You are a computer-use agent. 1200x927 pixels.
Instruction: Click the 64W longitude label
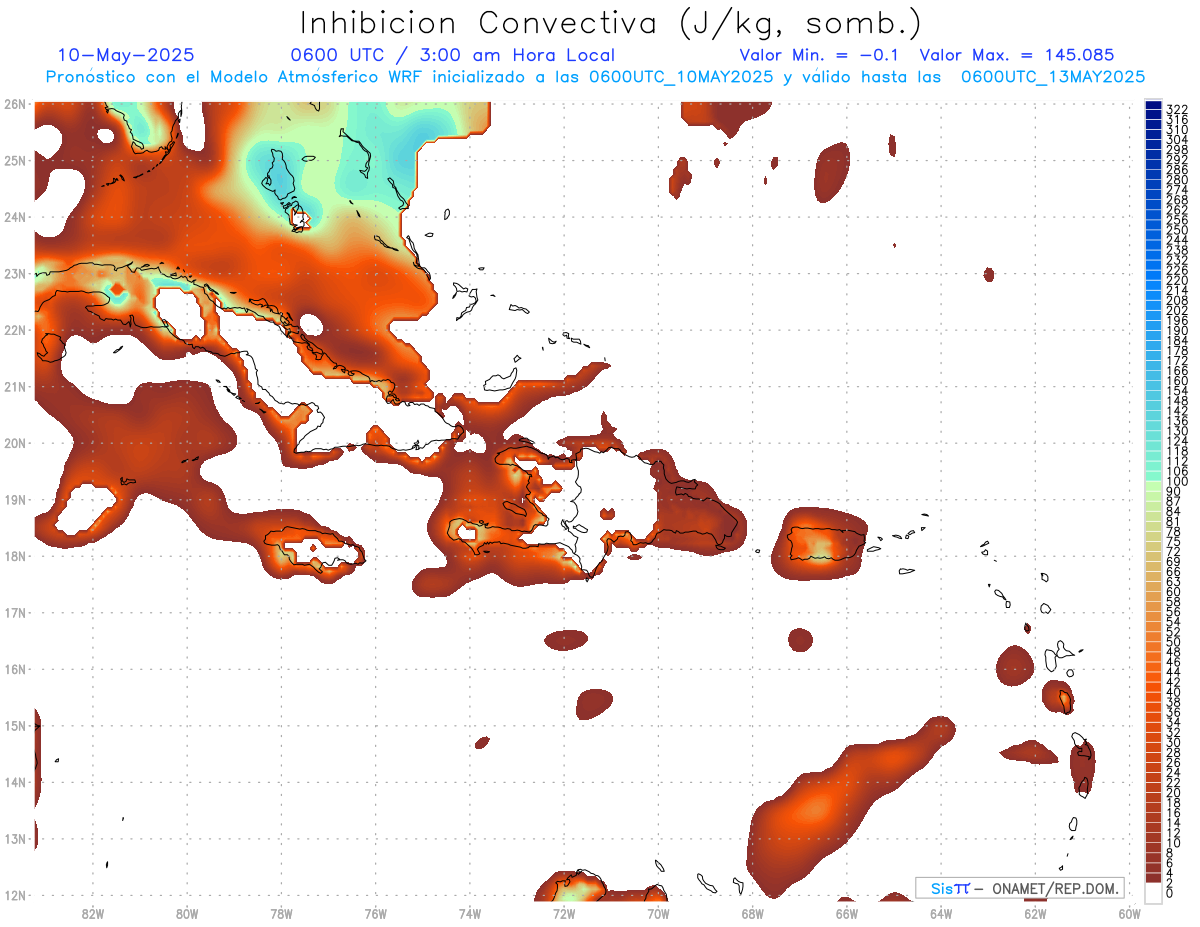click(941, 912)
